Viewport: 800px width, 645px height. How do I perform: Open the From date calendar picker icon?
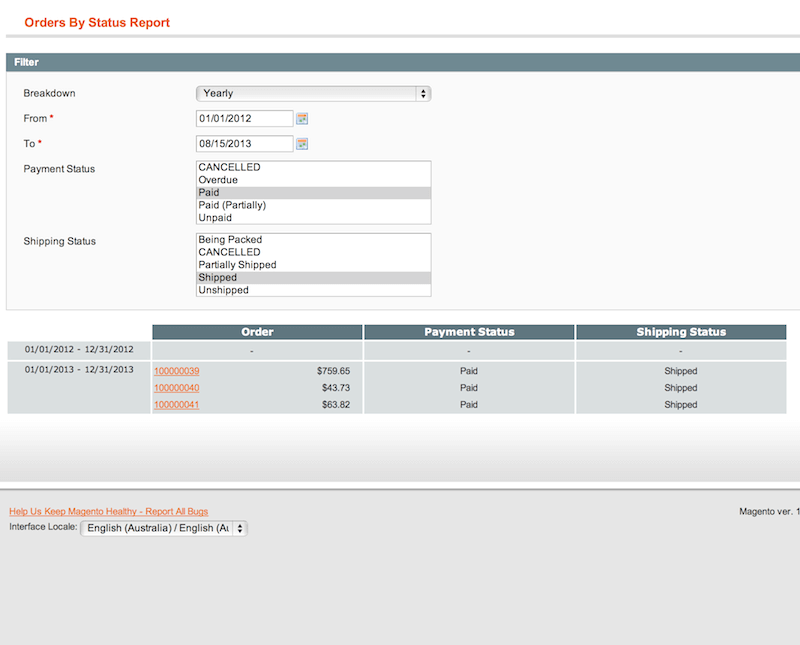point(302,118)
